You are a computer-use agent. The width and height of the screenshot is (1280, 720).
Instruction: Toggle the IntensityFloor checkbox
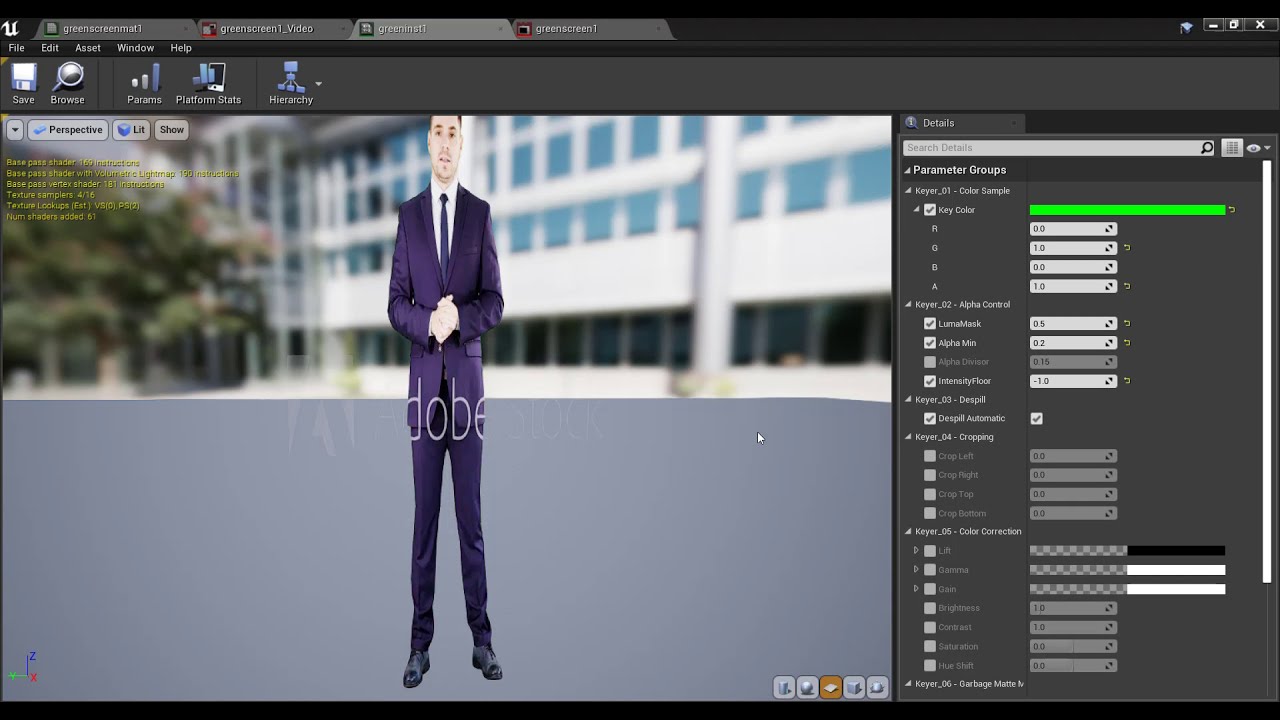click(x=930, y=381)
